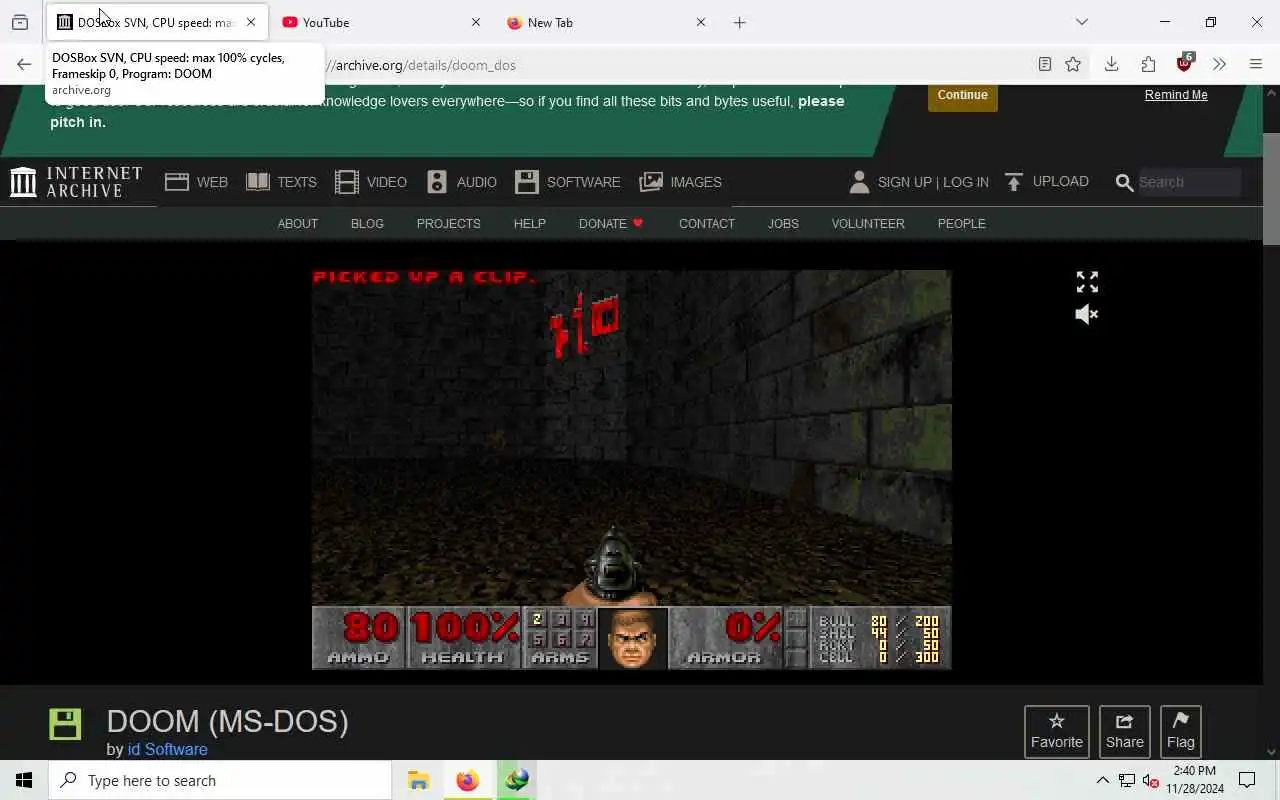
Task: Favorite this DOOM item
Action: [x=1057, y=732]
